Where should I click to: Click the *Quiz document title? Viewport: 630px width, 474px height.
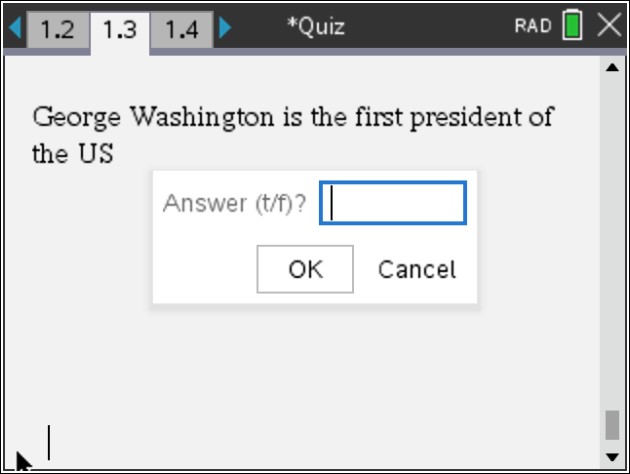point(316,27)
